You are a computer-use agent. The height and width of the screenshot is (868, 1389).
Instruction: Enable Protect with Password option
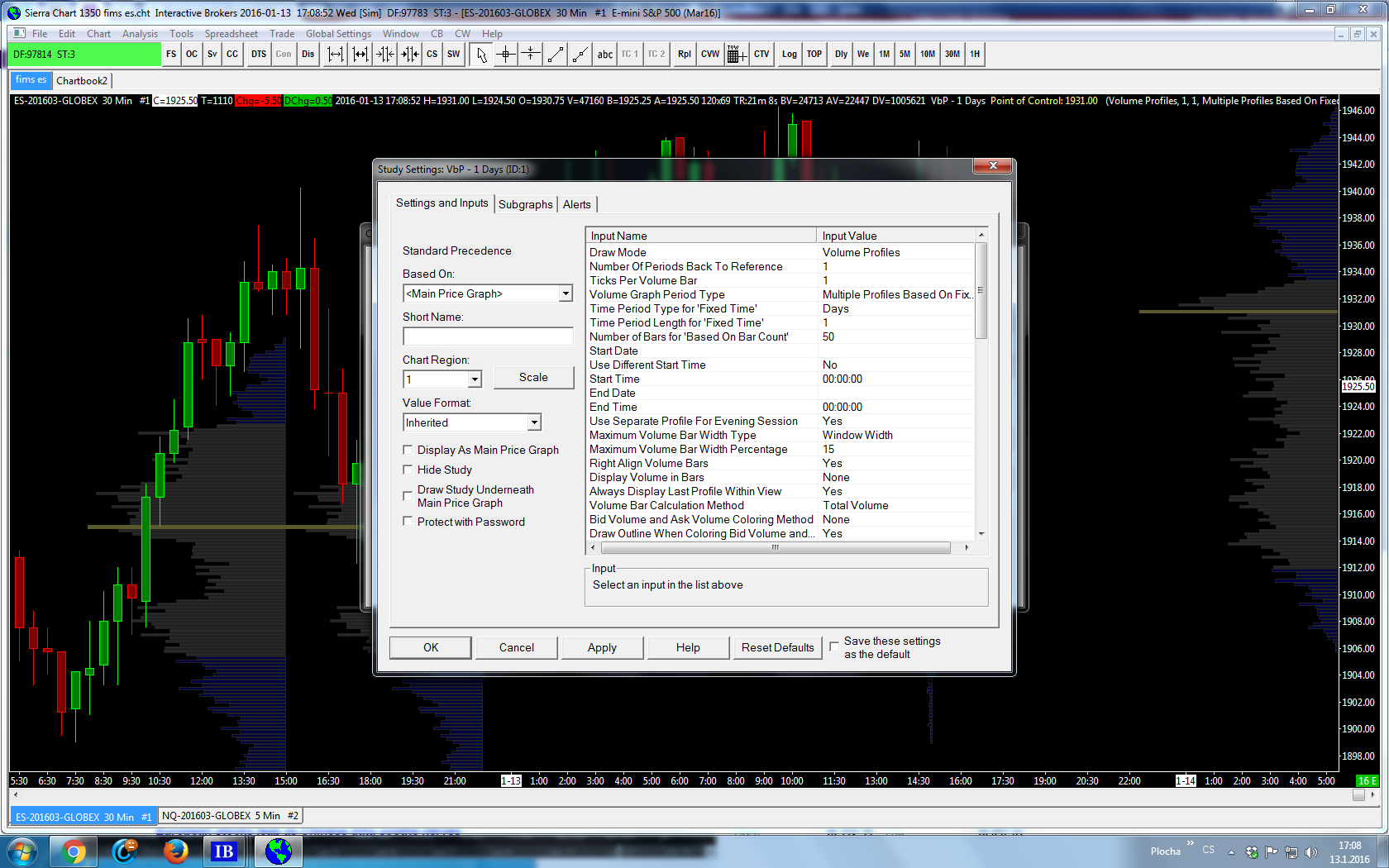[408, 522]
